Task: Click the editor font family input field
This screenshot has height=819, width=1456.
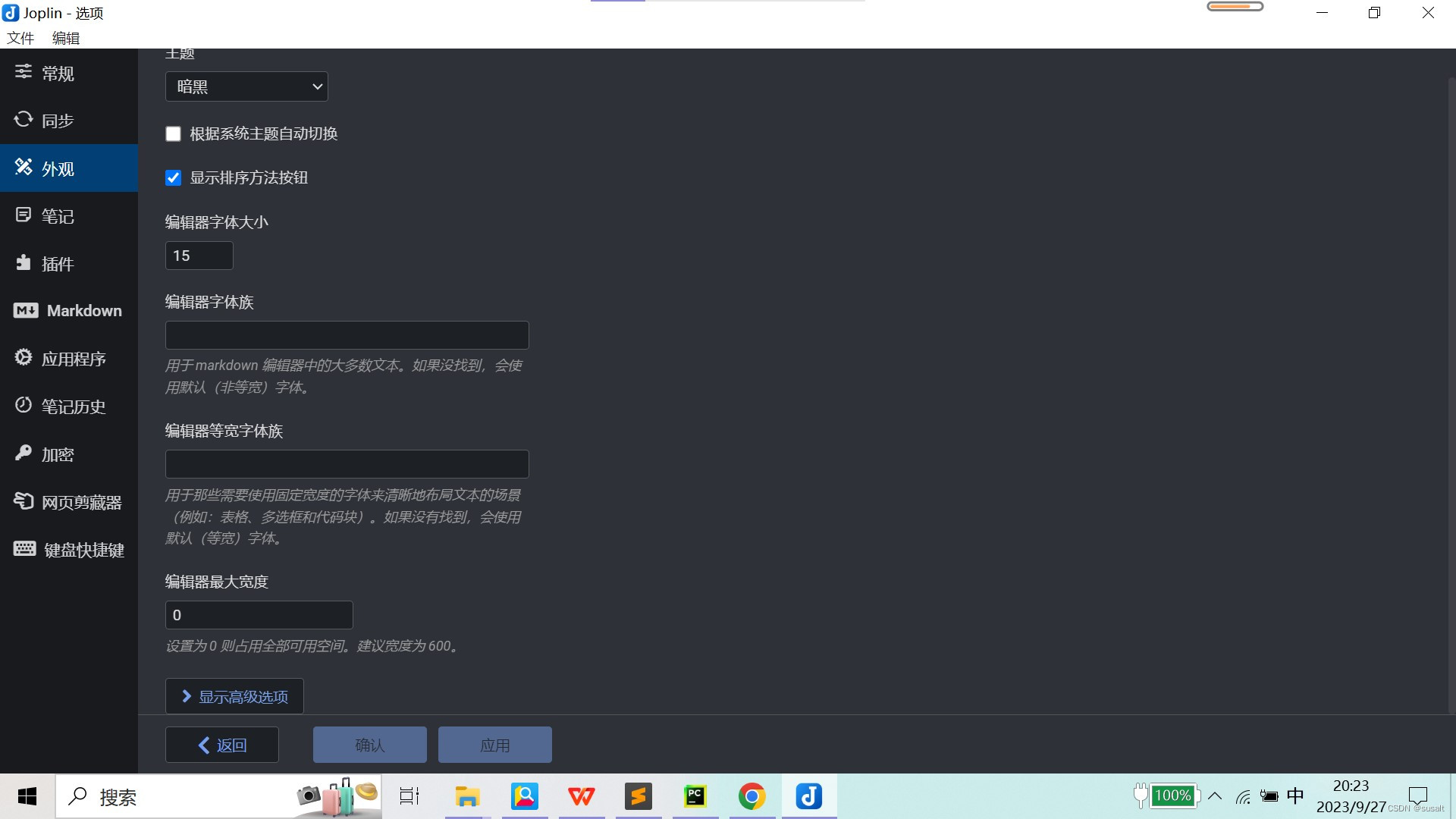Action: pos(347,335)
